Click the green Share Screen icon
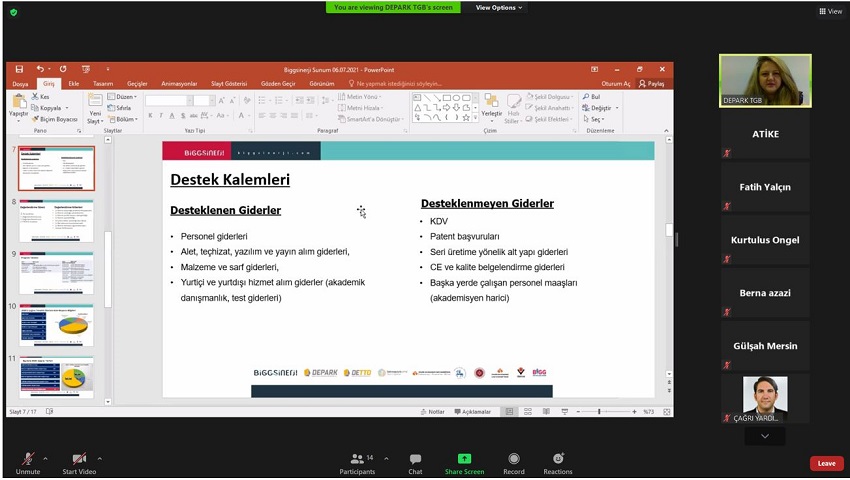 pos(464,459)
